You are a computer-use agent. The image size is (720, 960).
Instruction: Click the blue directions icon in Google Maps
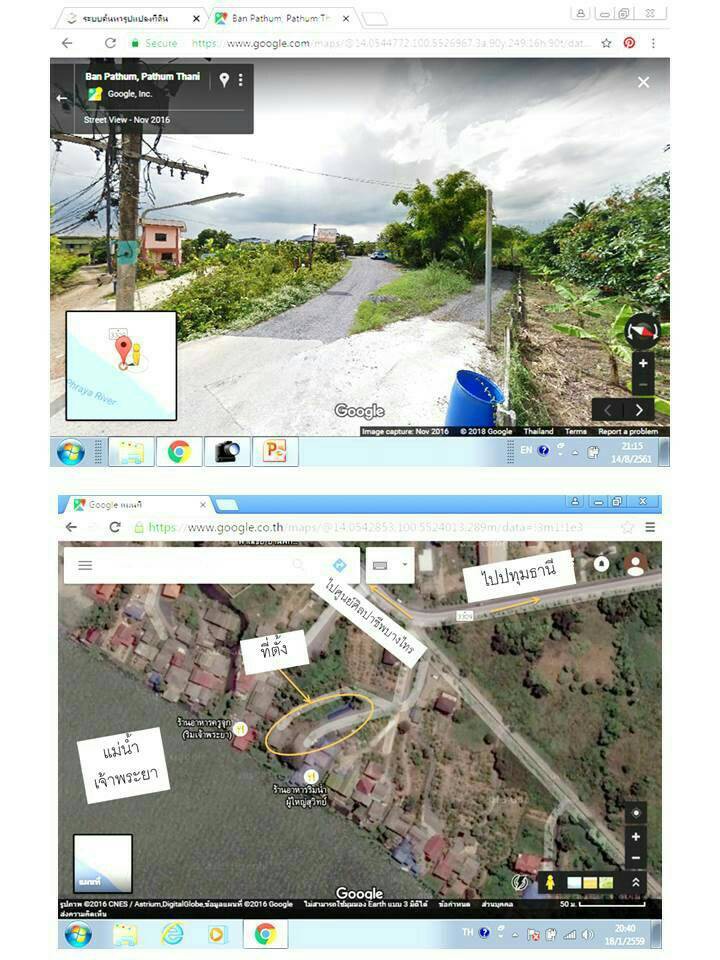pyautogui.click(x=339, y=565)
